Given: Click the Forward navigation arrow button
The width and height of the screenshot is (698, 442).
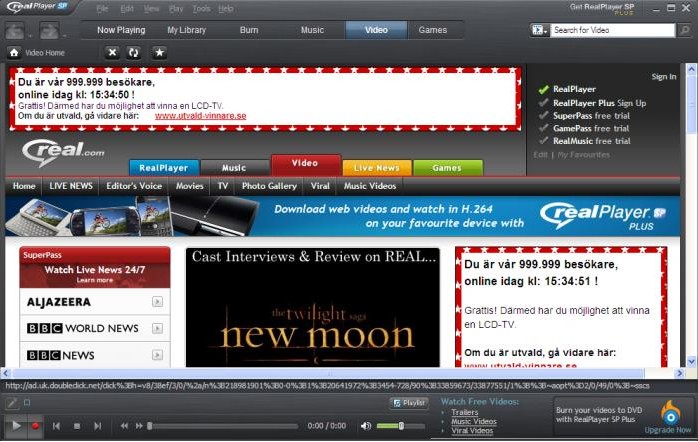Looking at the screenshot, I should point(49,31).
